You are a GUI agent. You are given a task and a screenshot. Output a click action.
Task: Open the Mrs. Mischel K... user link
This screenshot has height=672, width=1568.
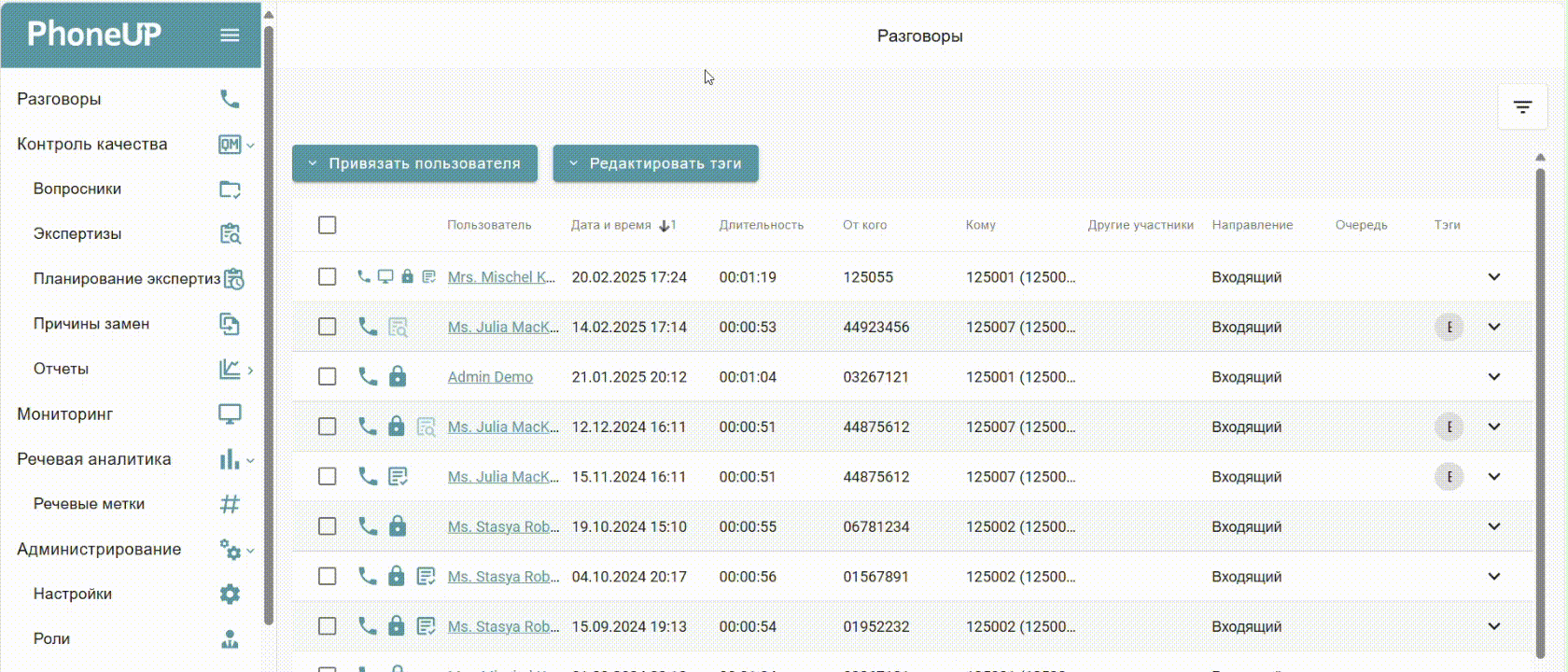point(501,277)
